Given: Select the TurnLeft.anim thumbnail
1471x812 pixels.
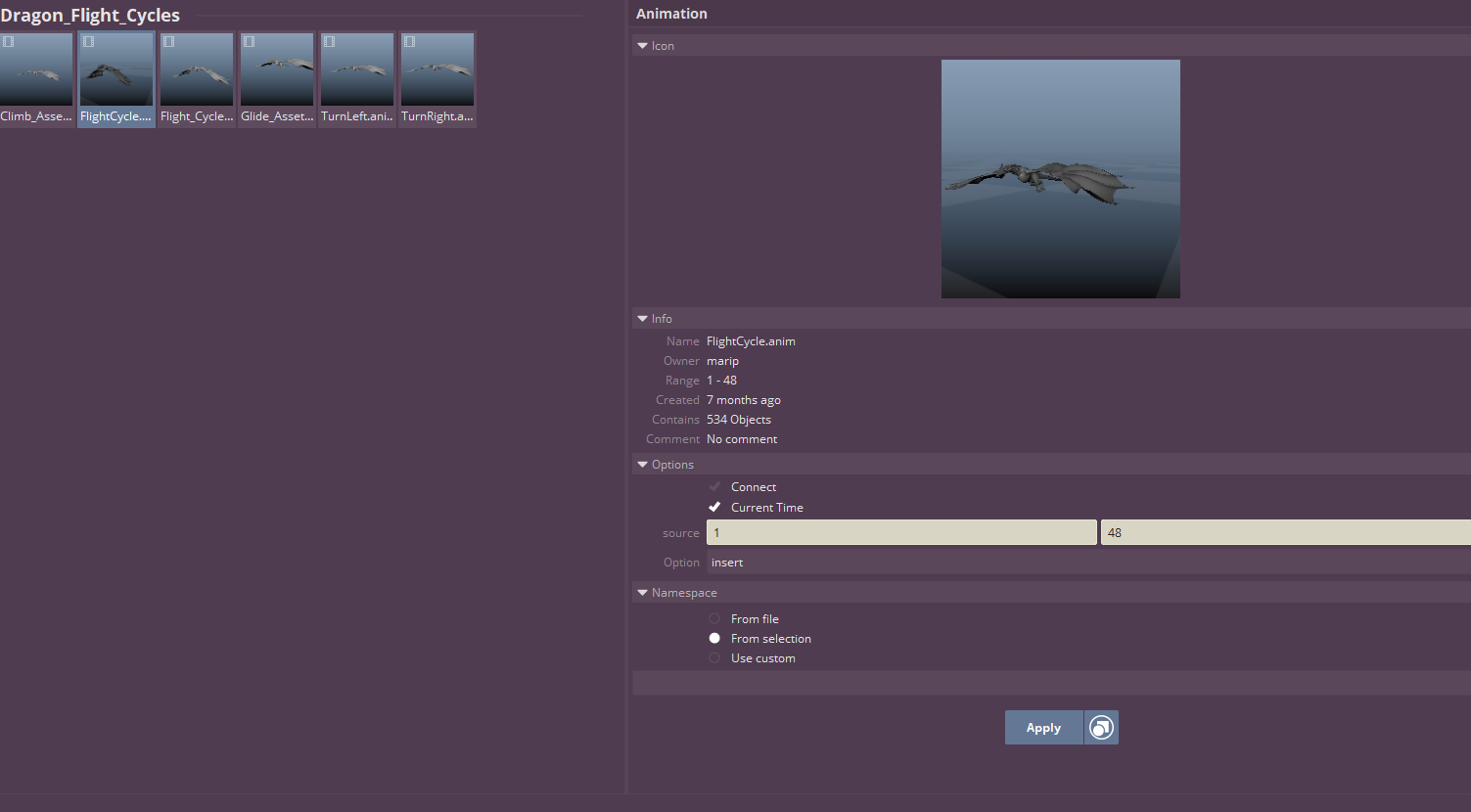Looking at the screenshot, I should 357,79.
